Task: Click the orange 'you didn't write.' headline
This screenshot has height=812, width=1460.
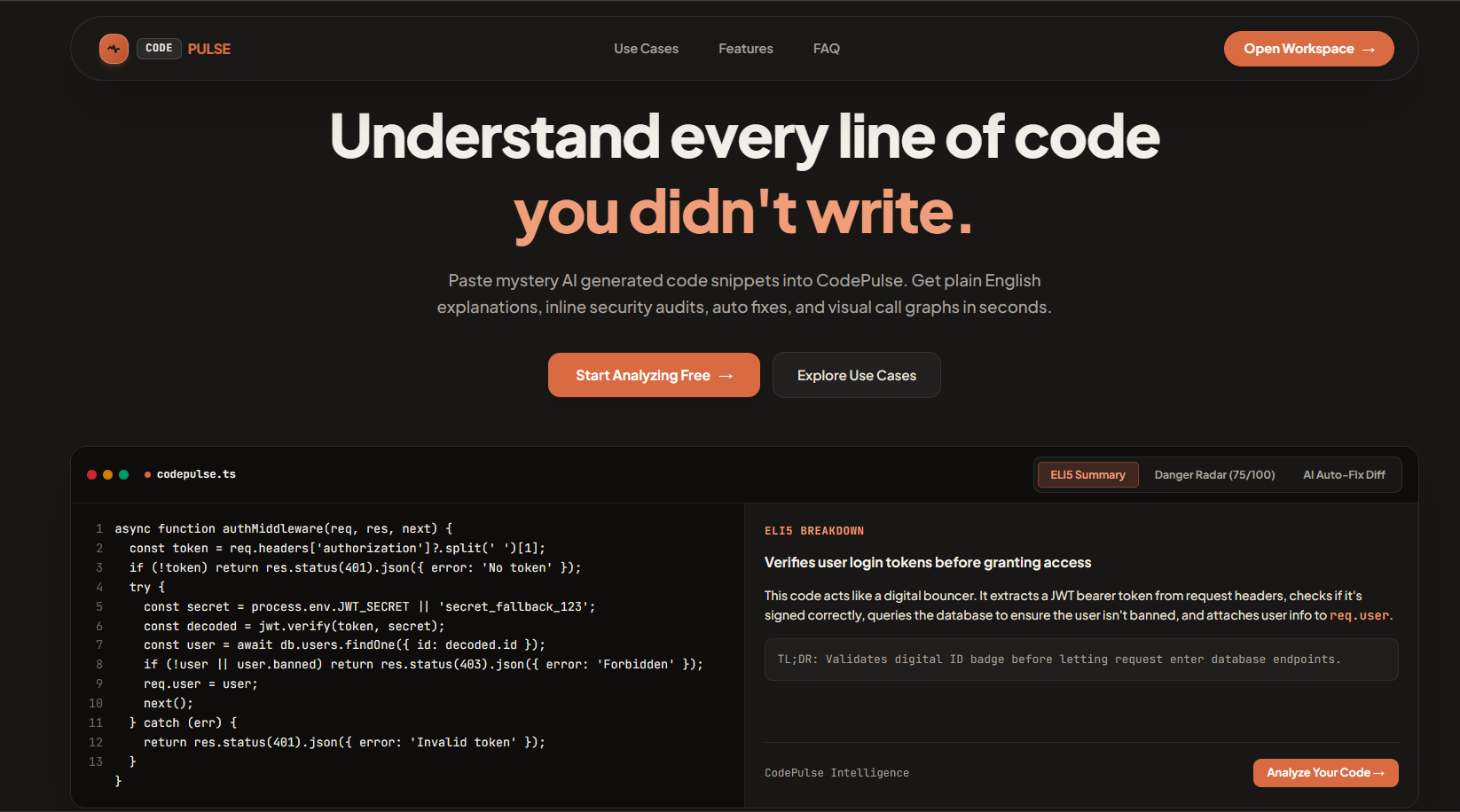Action: click(x=743, y=213)
